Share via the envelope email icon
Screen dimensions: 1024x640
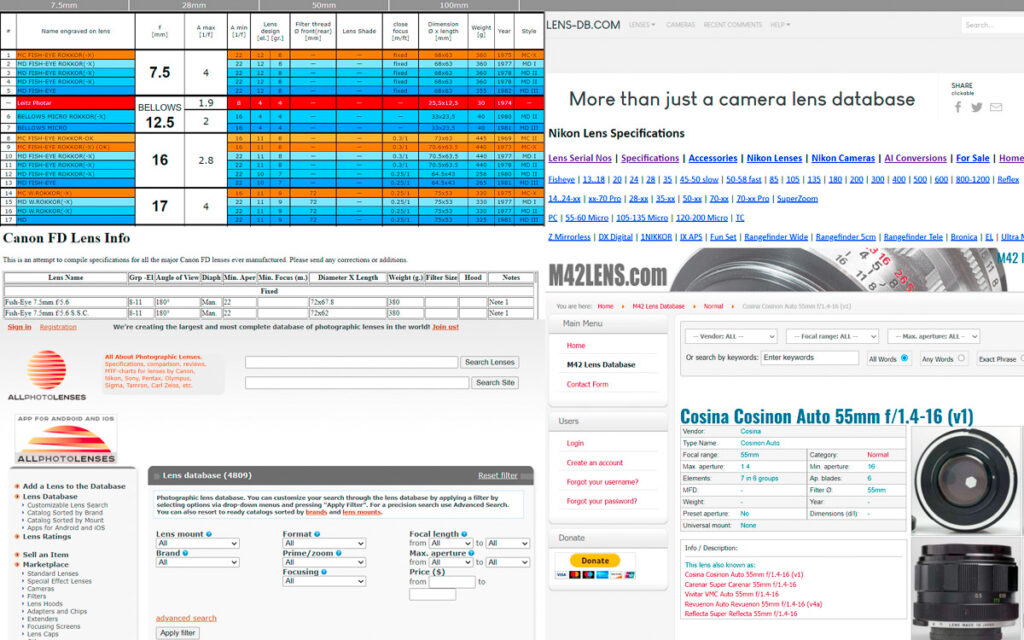tap(996, 107)
